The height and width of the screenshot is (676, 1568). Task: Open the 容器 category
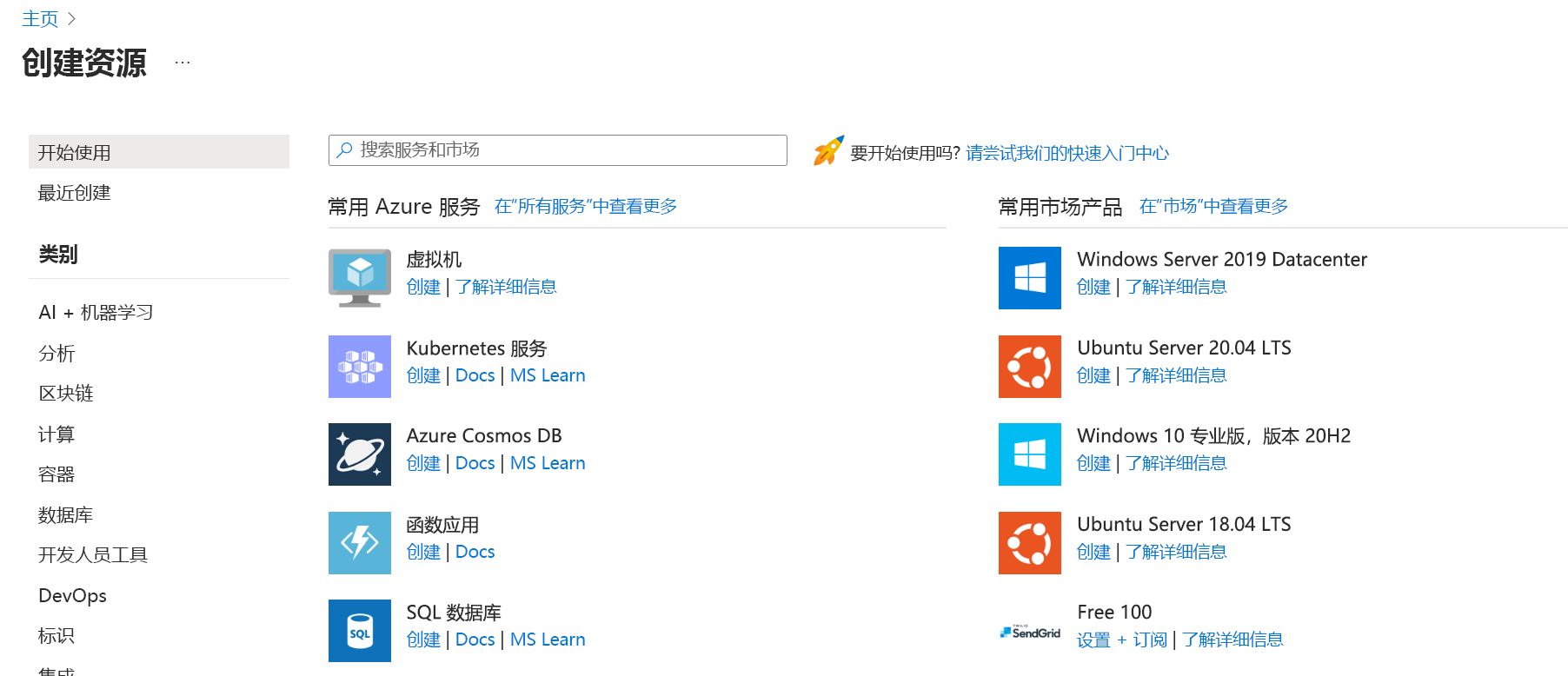pos(56,474)
